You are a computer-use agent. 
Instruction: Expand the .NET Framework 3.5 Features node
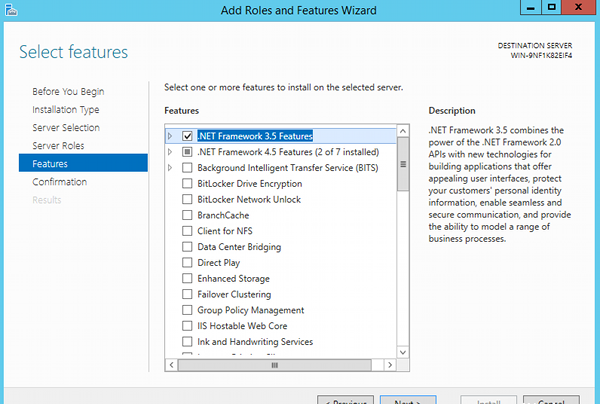(170, 136)
